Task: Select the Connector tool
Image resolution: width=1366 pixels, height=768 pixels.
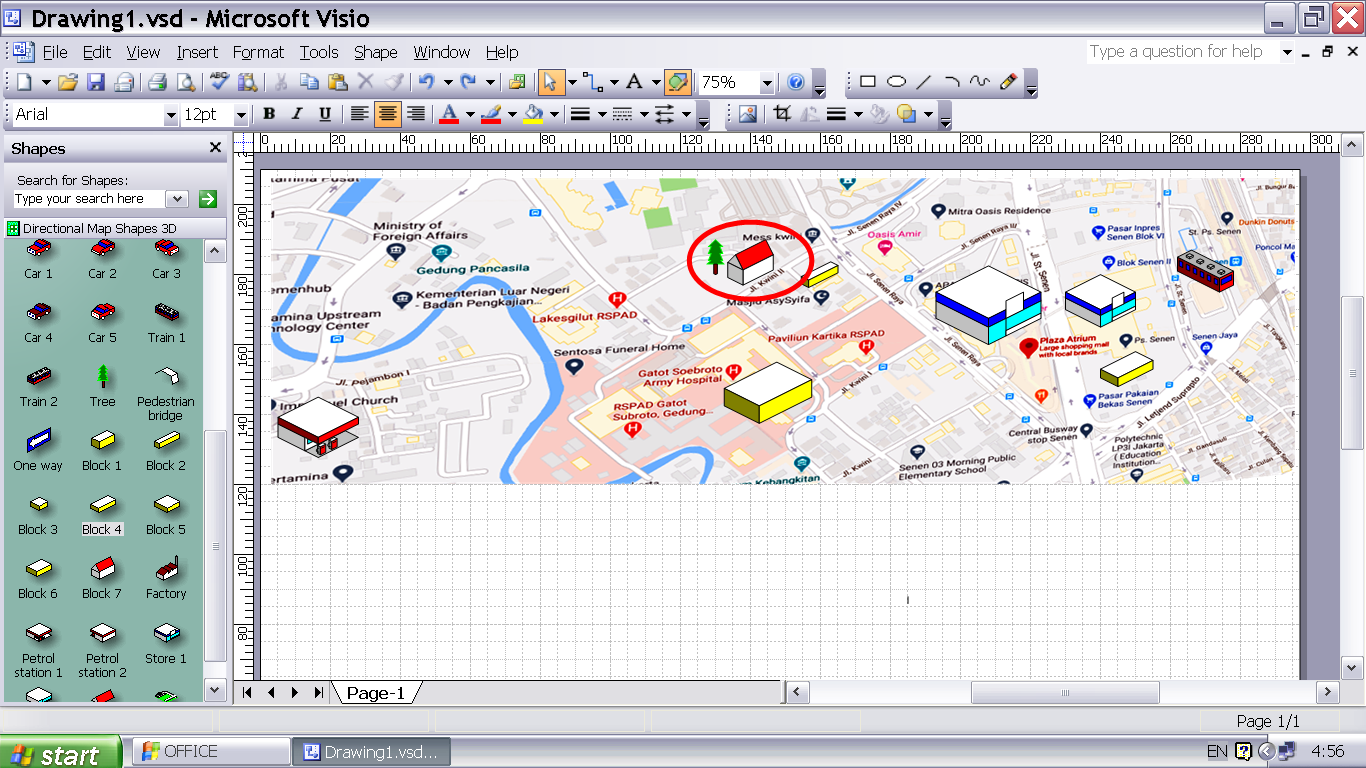Action: pyautogui.click(x=593, y=82)
